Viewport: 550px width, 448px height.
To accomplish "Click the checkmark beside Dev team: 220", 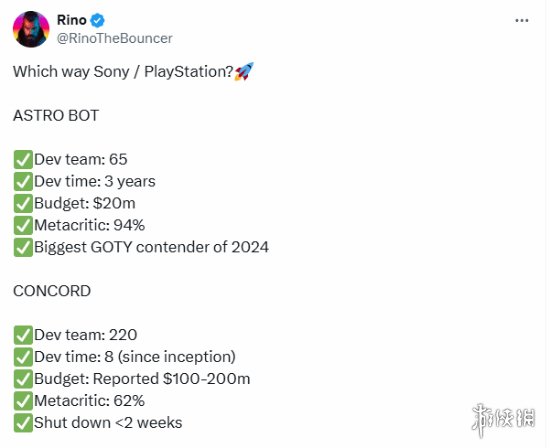I will coord(23,335).
